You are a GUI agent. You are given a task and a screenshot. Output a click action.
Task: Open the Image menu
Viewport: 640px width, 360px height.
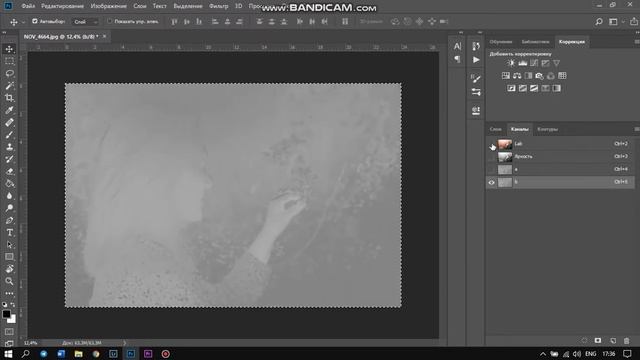[x=109, y=6]
